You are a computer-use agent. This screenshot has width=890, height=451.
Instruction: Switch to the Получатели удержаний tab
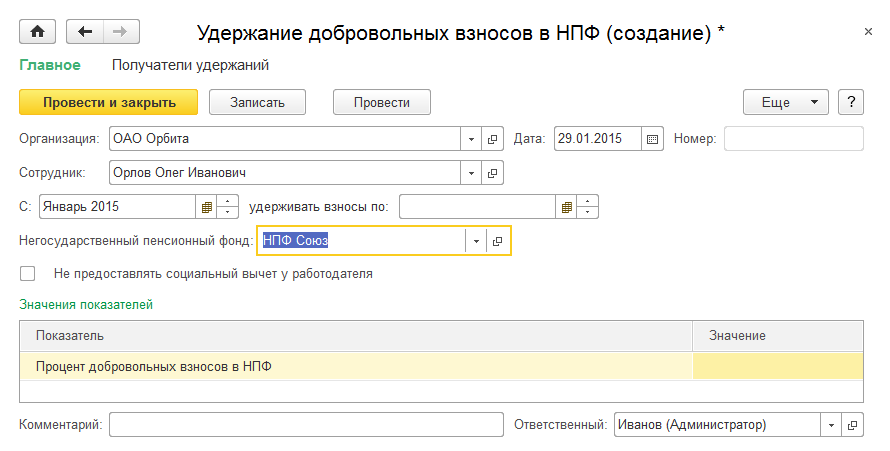click(x=190, y=66)
